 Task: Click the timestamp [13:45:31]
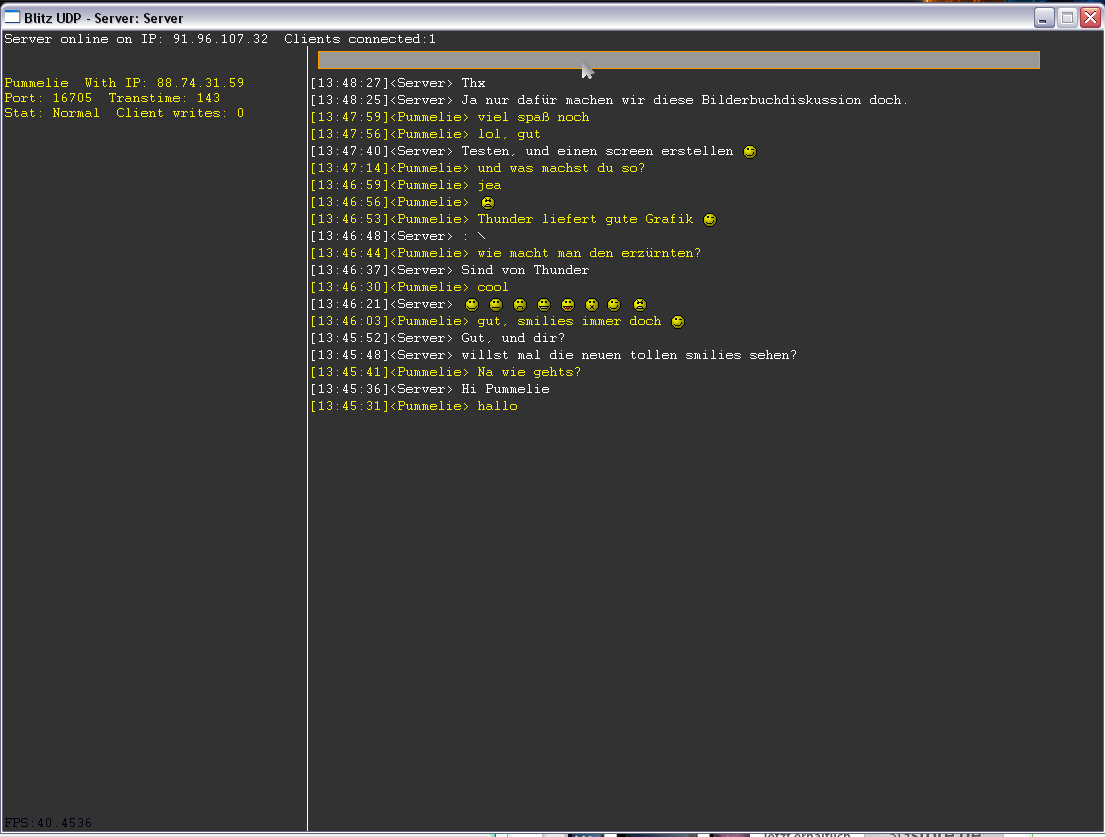click(x=350, y=406)
